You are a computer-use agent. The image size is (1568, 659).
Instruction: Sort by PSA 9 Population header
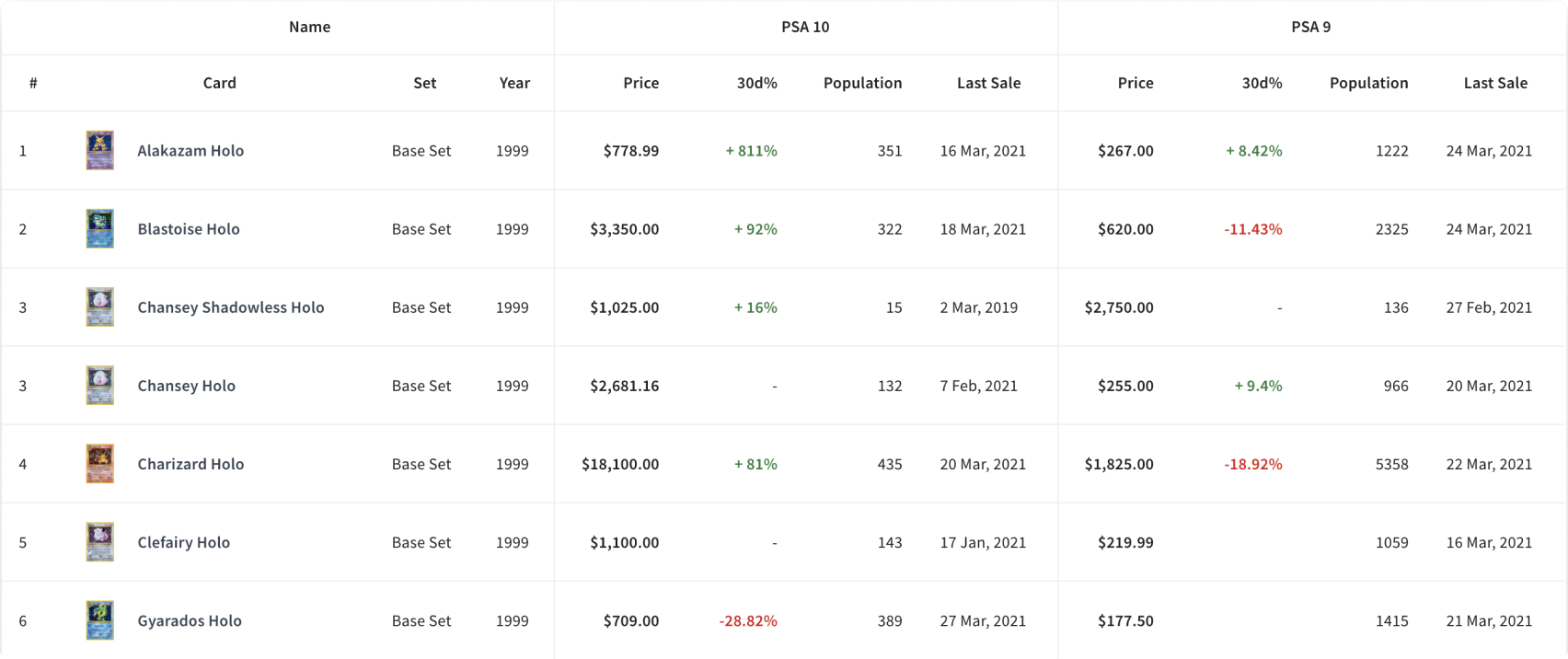click(1368, 83)
